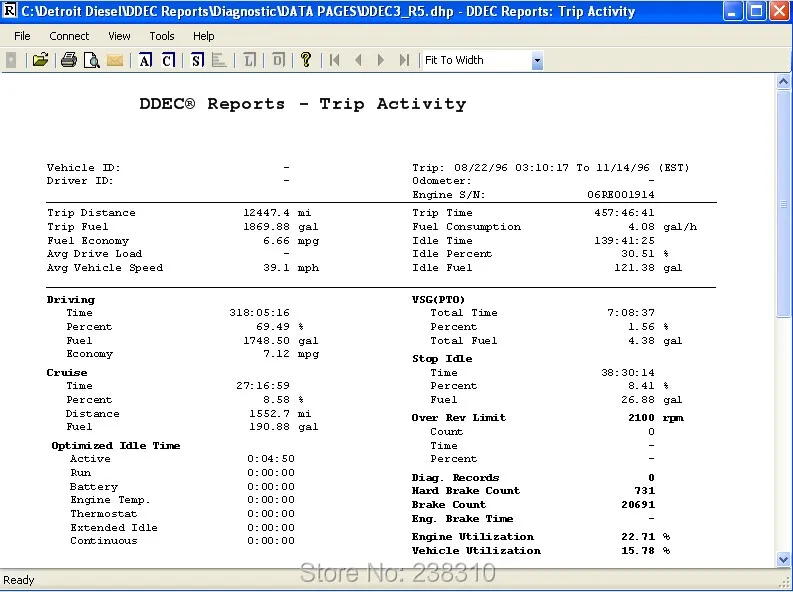
Task: Go to the first page arrow
Action: tap(334, 60)
